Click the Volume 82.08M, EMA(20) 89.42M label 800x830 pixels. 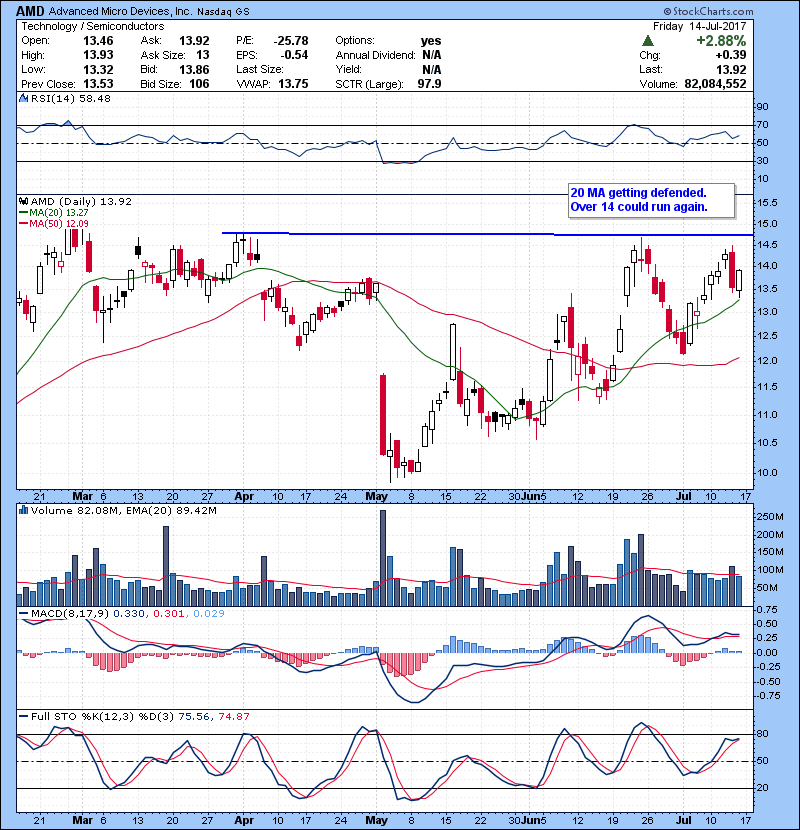point(123,511)
